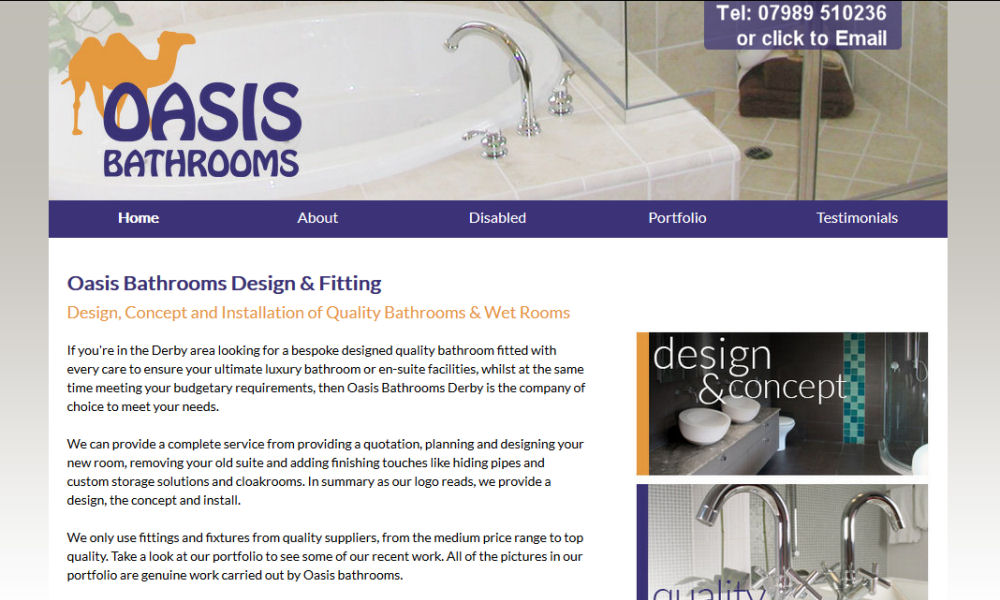
Task: Open the Disabled bathrooms page
Action: pos(497,218)
